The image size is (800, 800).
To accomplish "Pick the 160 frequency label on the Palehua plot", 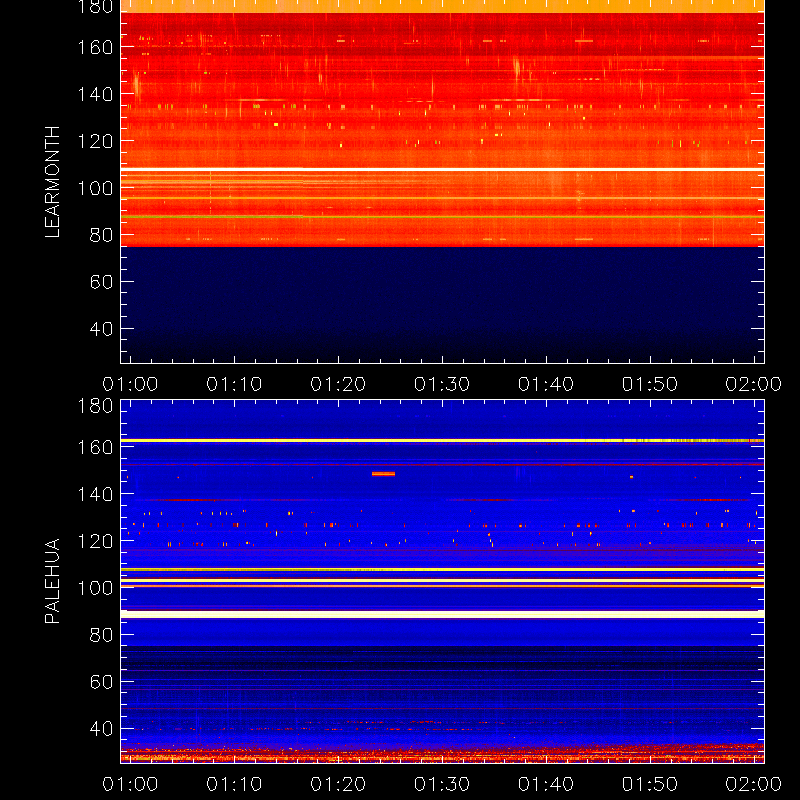I will tap(95, 447).
